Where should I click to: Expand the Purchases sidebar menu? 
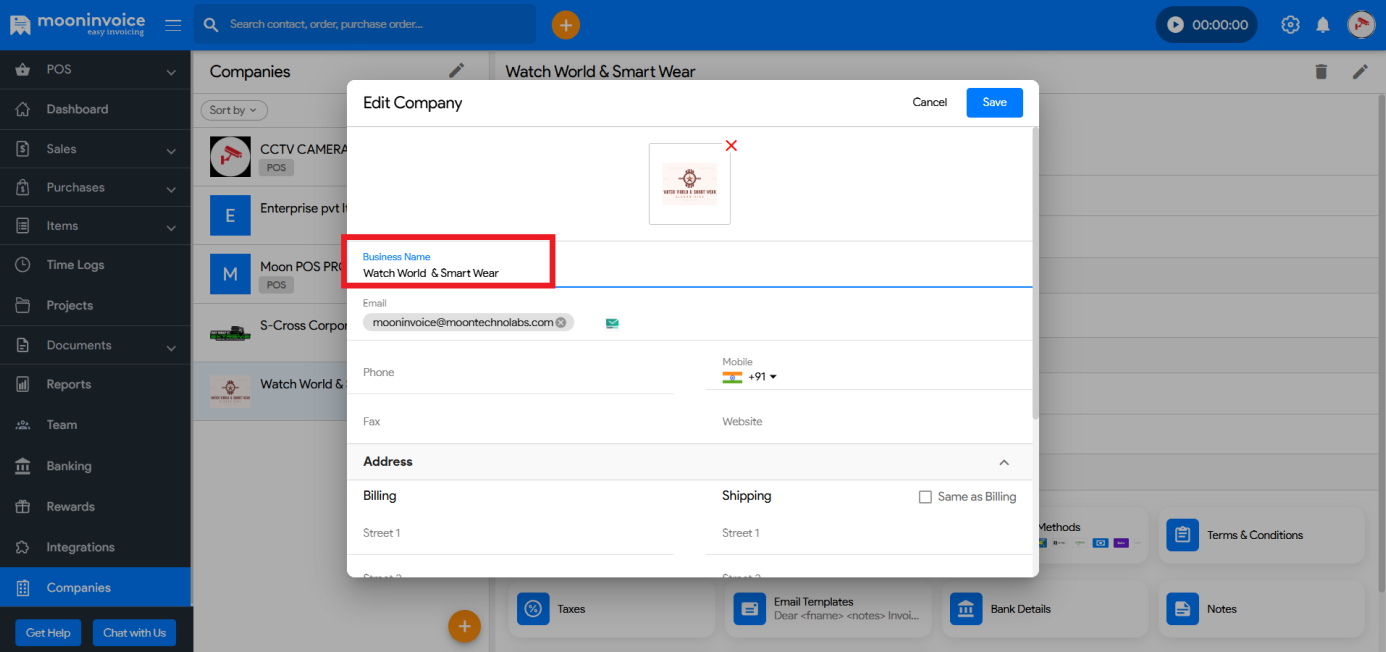click(x=171, y=189)
